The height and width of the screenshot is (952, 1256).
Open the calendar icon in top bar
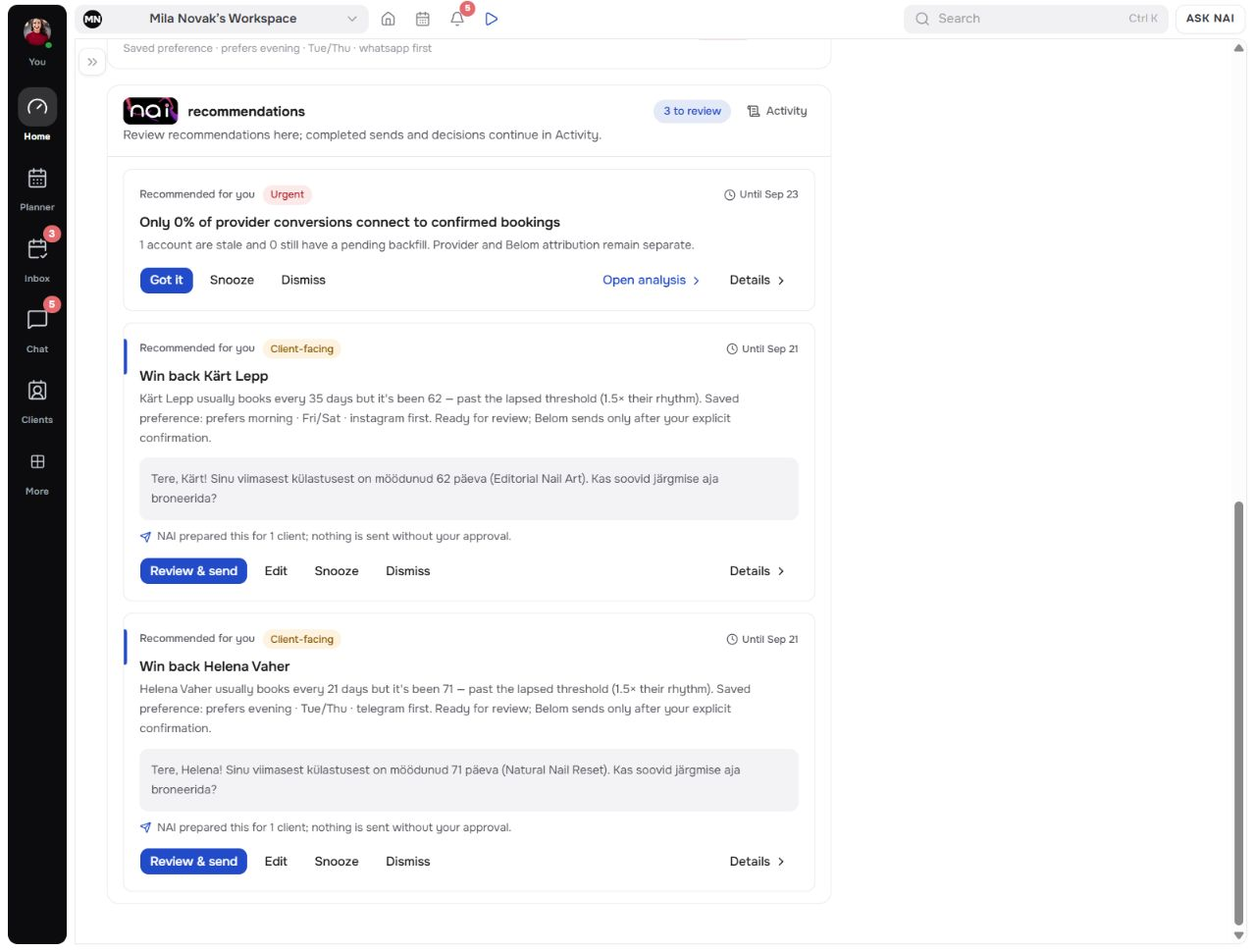click(423, 19)
